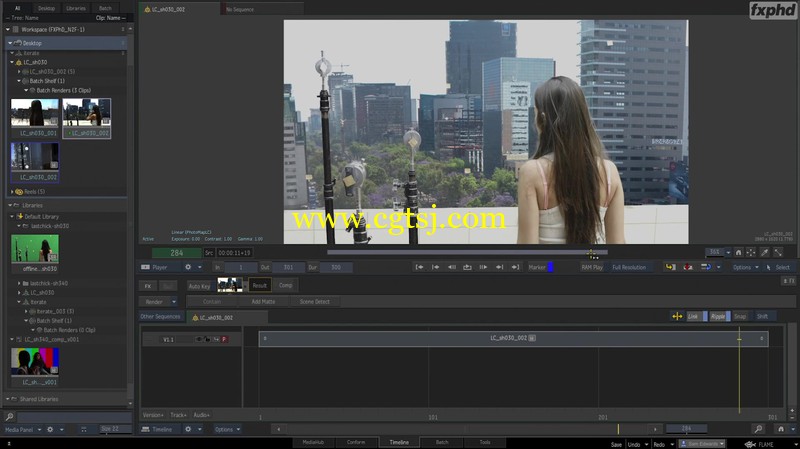Open the Timeline view mode dropdown
The image size is (800, 449).
coord(160,429)
